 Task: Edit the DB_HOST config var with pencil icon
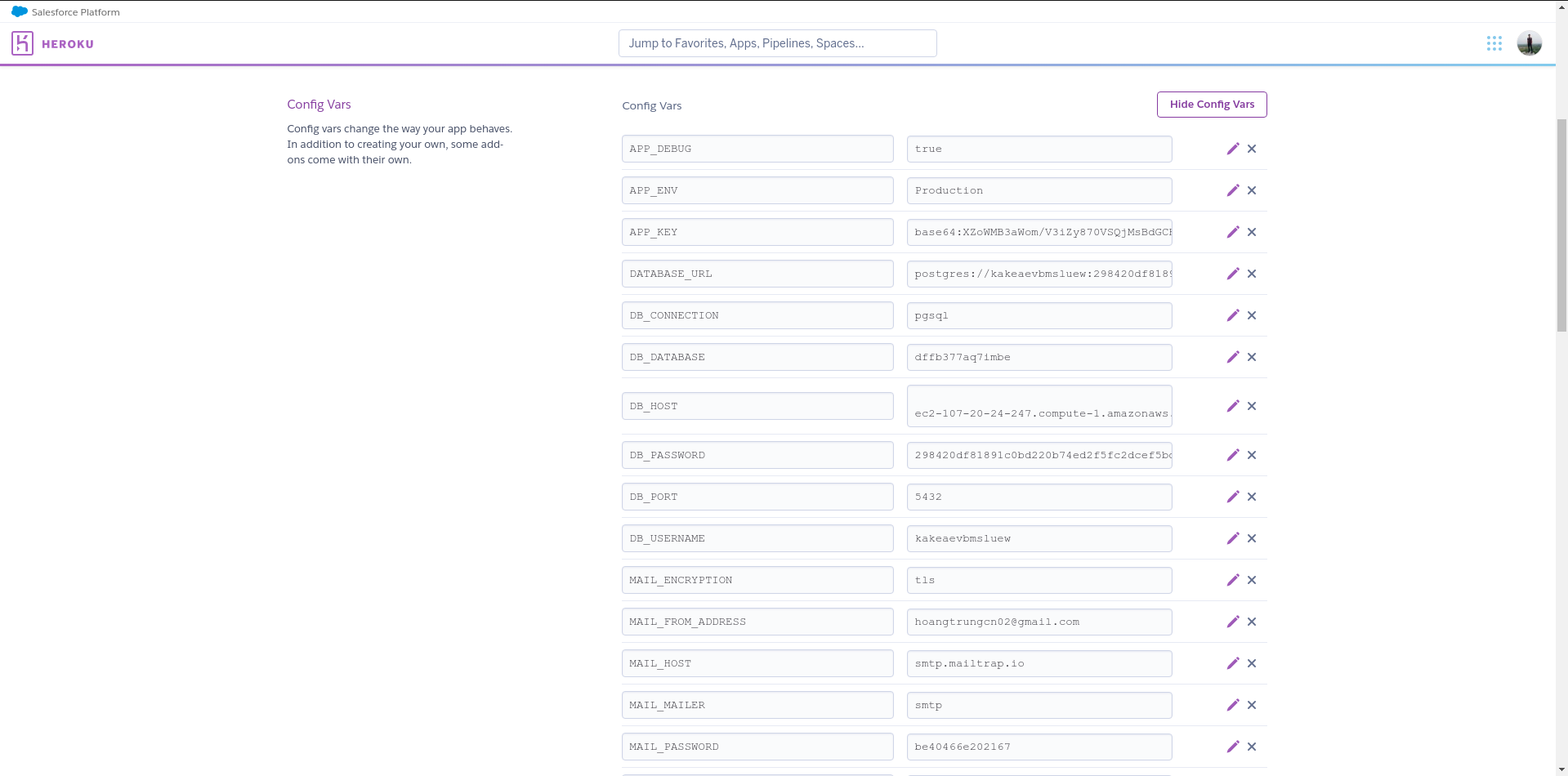point(1233,406)
